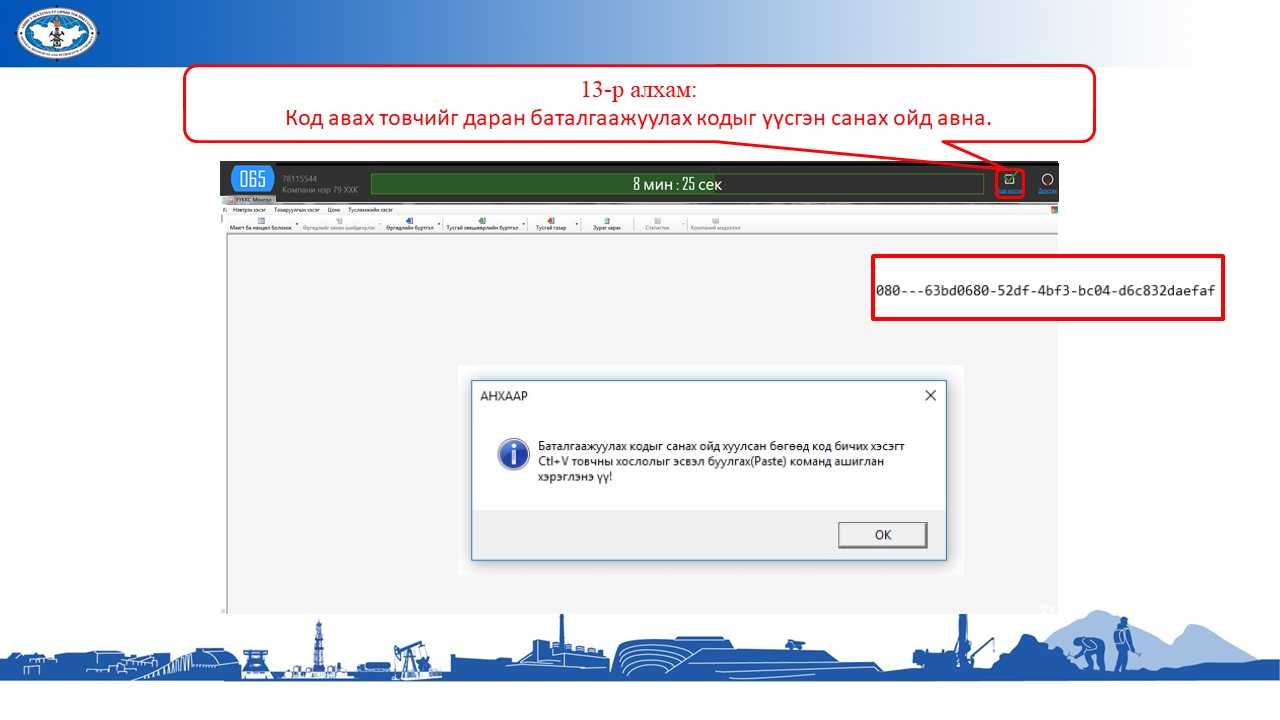The width and height of the screenshot is (1280, 720).
Task: Close the АНХААР dialog with X
Action: [x=930, y=395]
